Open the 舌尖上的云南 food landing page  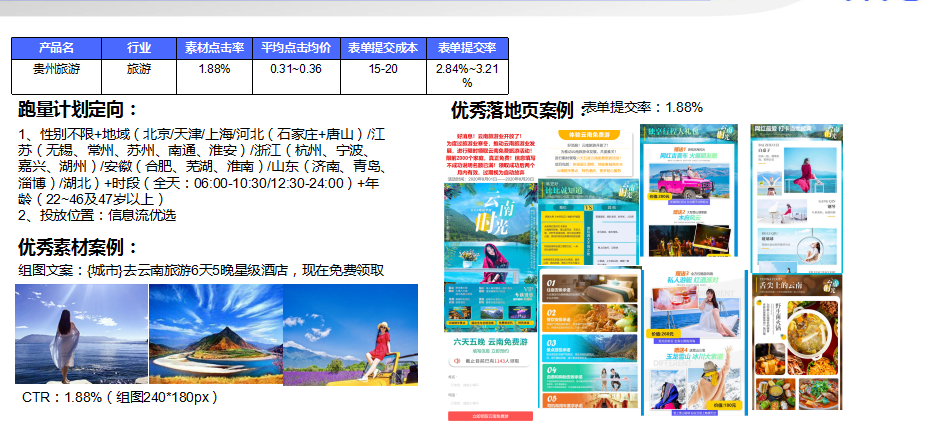797,342
